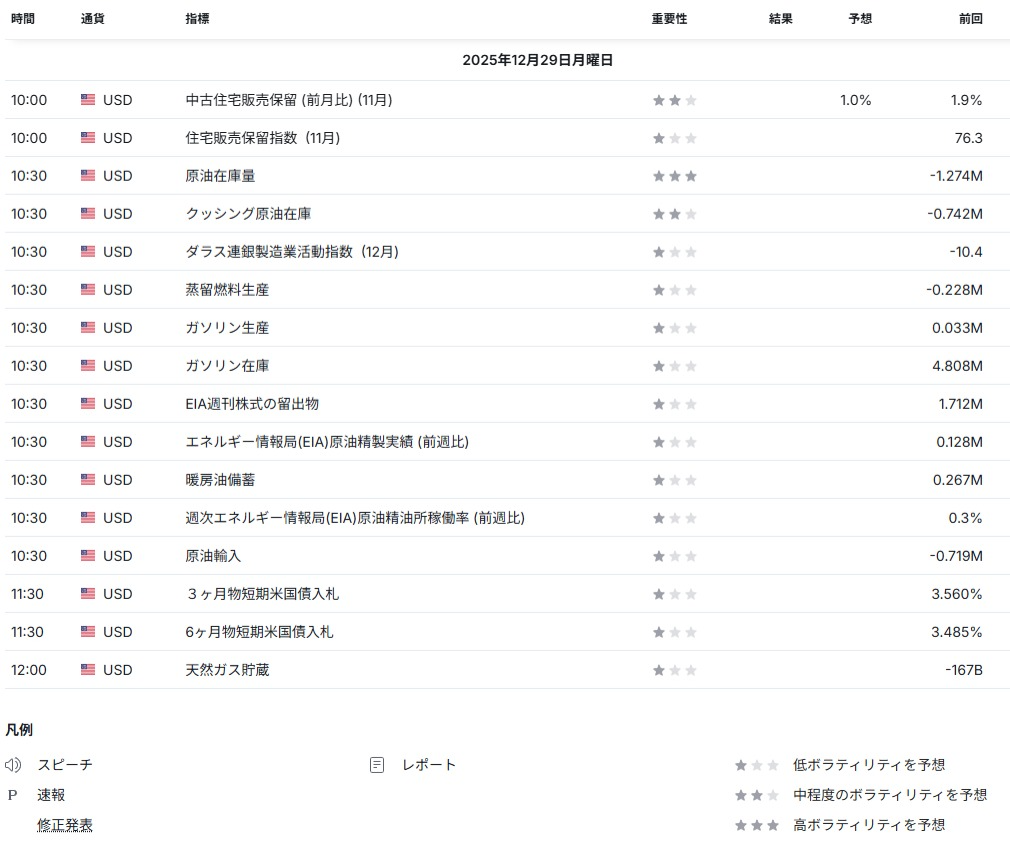
Task: Click the two-star rating for クッシング原油在庫
Action: [674, 214]
